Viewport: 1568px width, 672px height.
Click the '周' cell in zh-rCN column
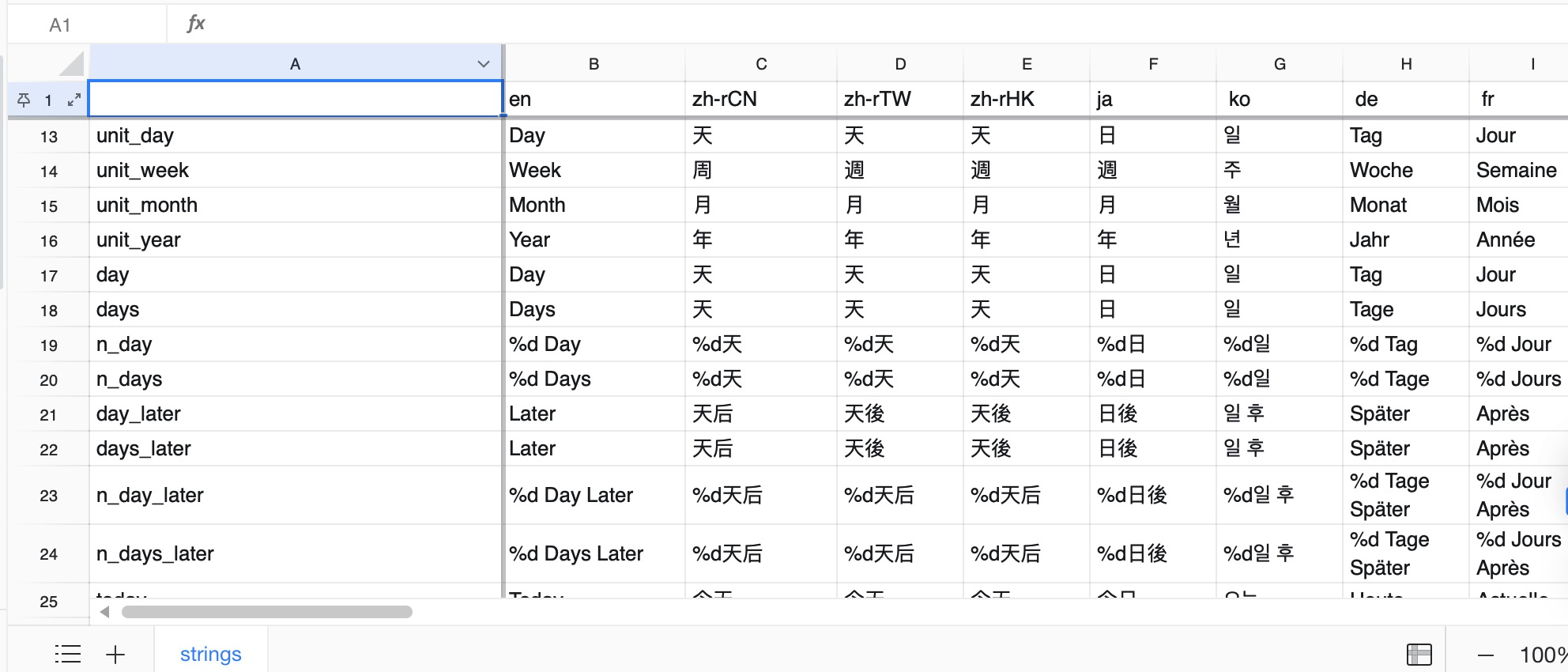(761, 170)
